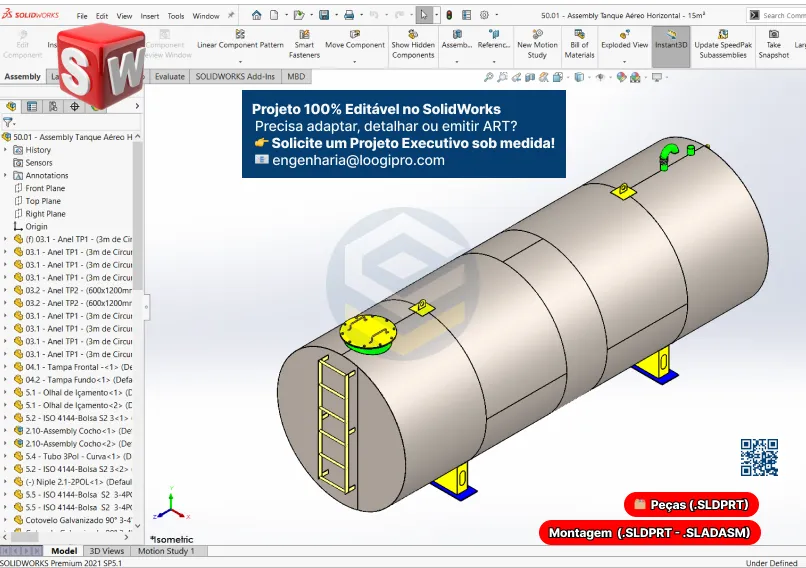The width and height of the screenshot is (806, 568).
Task: Open the ConfigurationManager panel tab
Action: coord(53,106)
